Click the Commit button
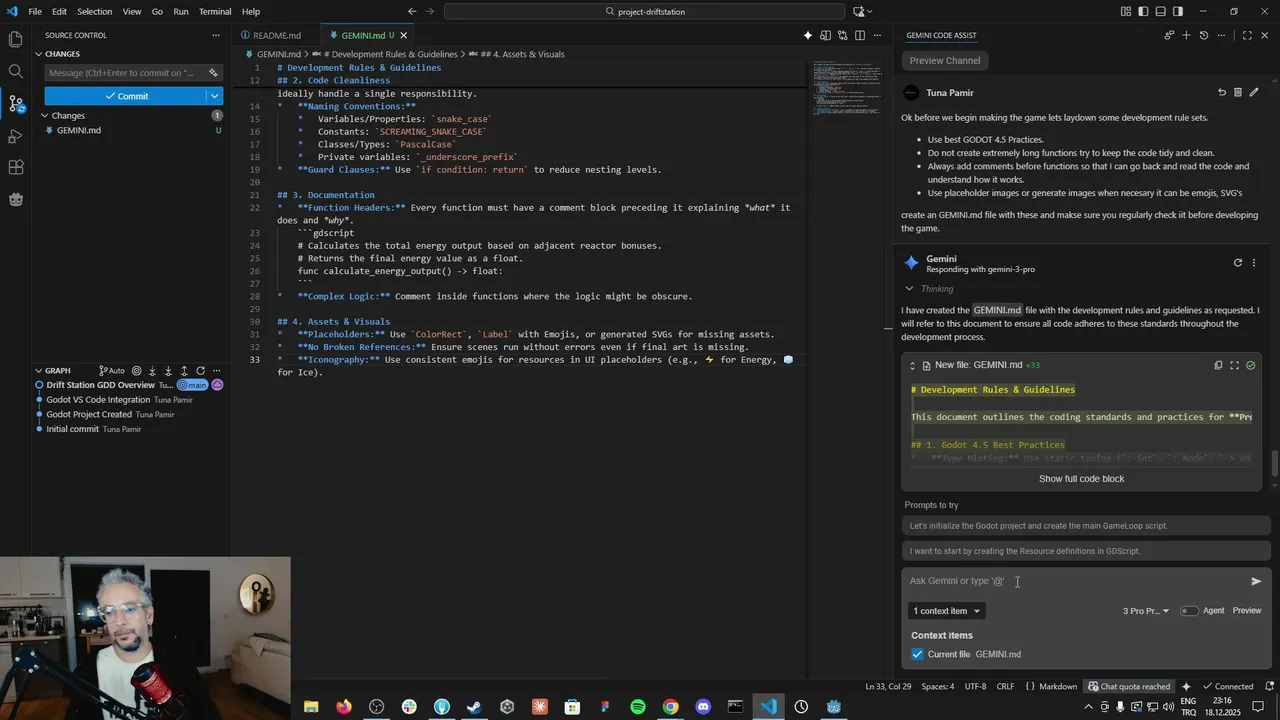 coord(125,96)
